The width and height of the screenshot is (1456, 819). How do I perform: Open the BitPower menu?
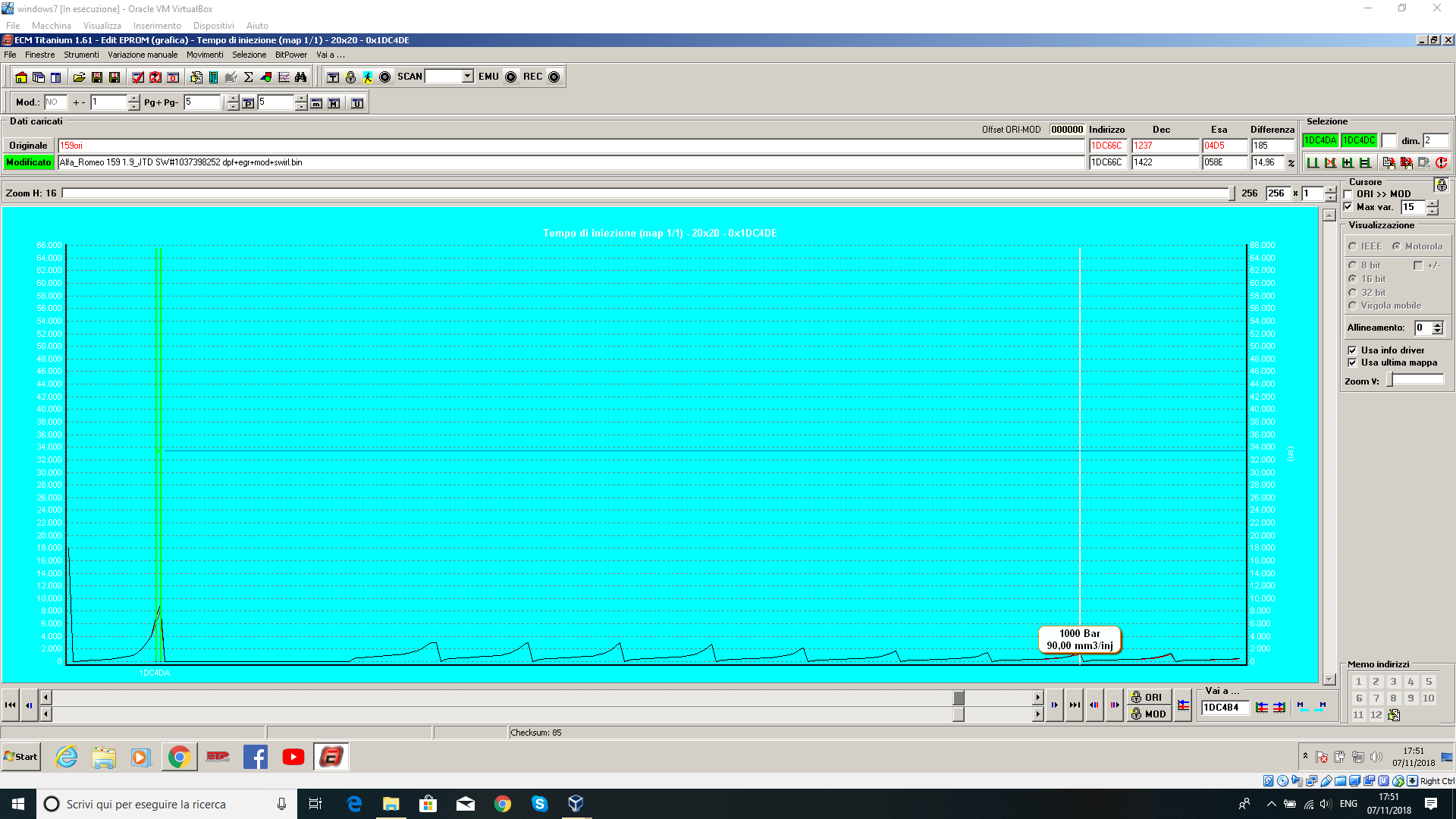click(290, 55)
